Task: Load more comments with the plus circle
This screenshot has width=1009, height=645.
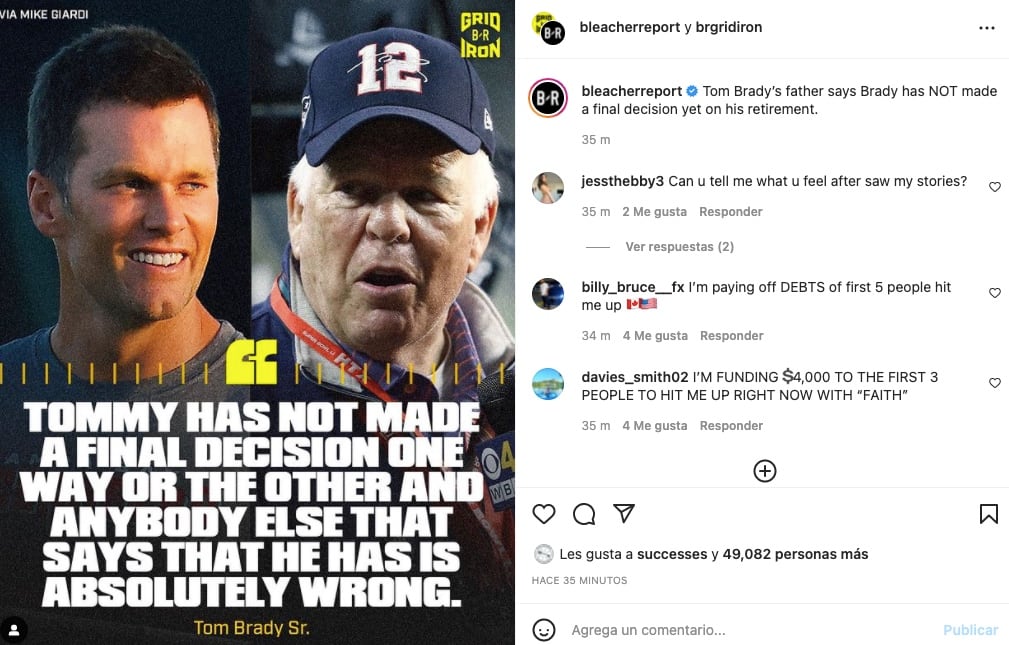Action: point(764,470)
